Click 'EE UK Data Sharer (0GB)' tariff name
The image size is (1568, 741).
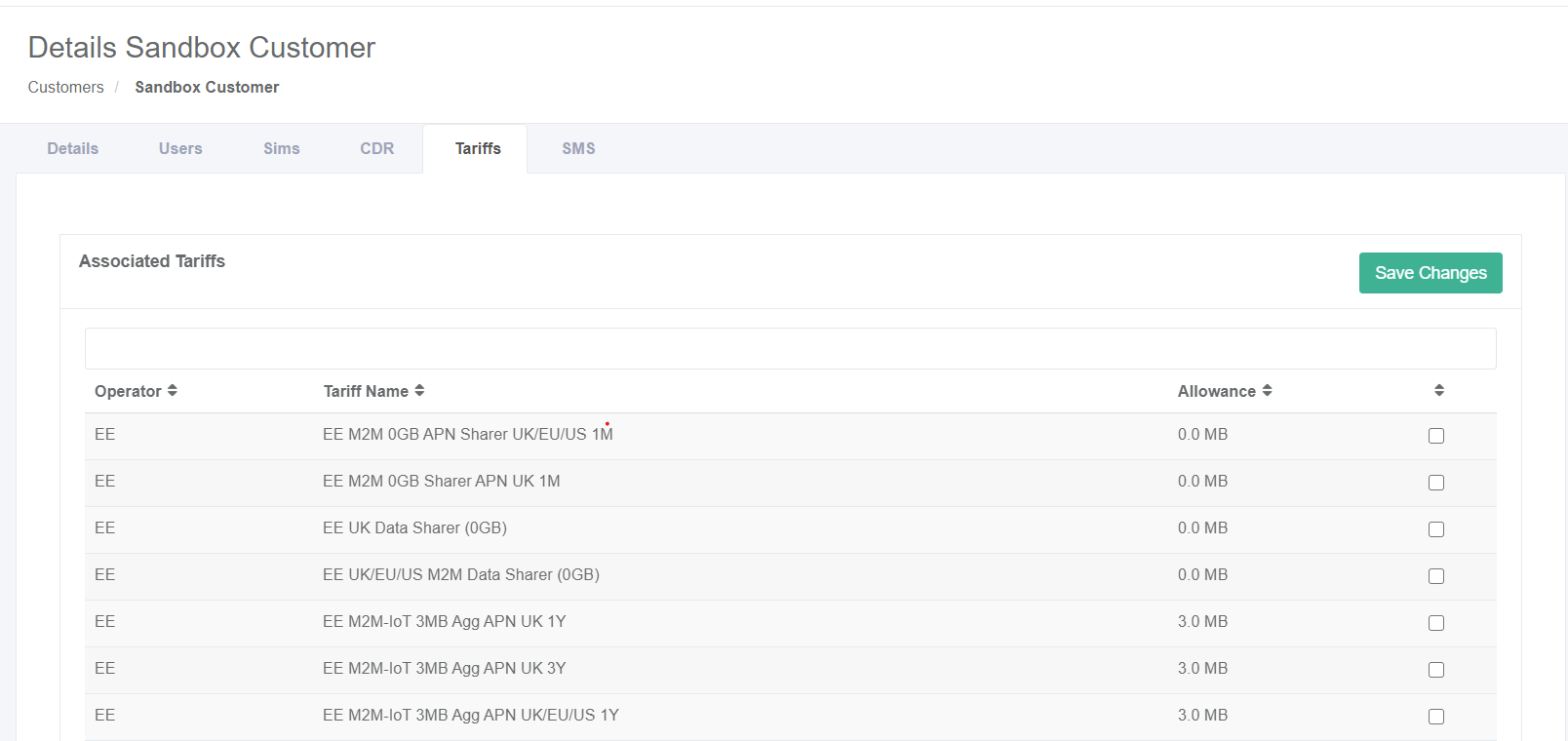[x=414, y=527]
